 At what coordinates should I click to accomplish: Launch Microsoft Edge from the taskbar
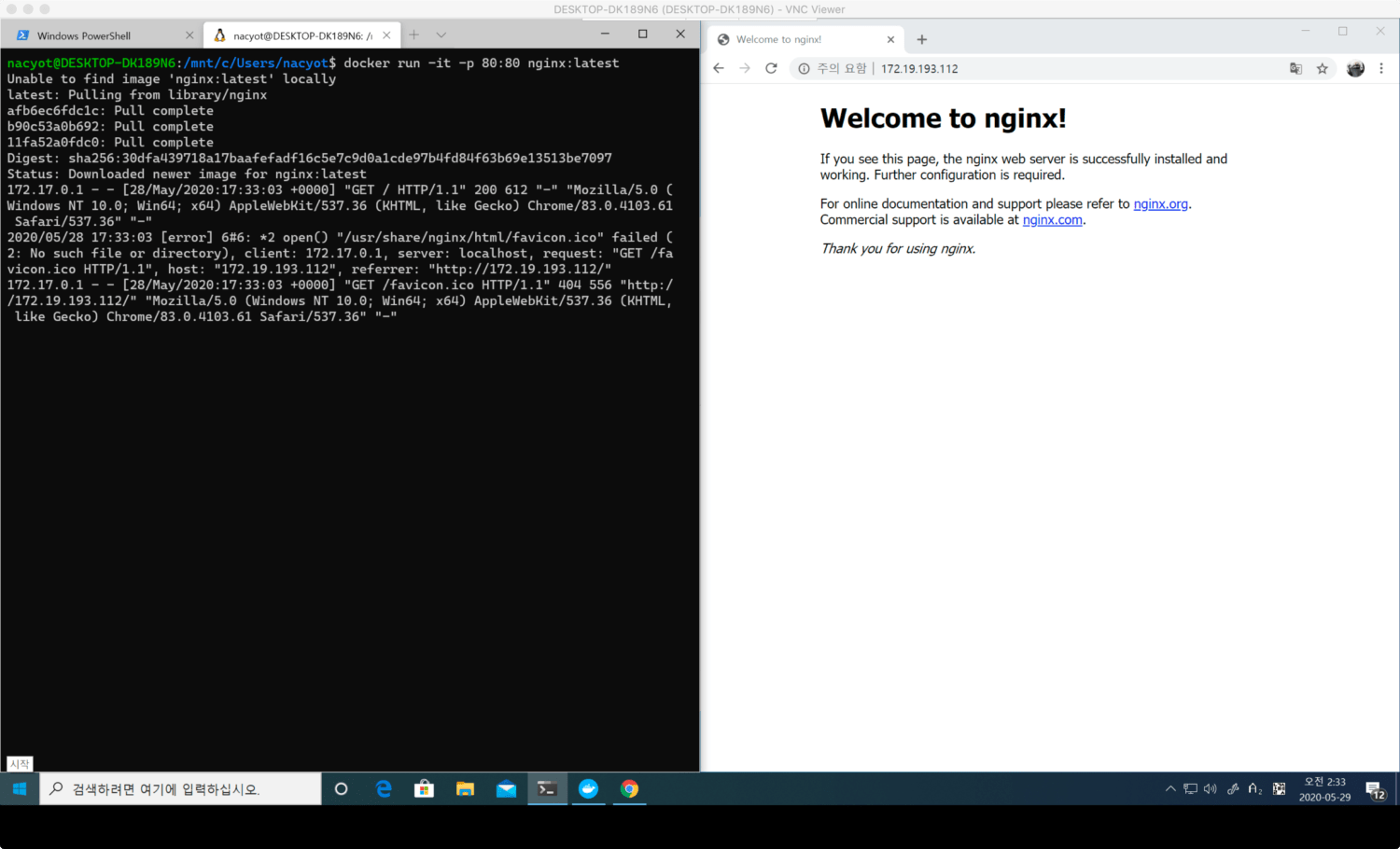(383, 789)
